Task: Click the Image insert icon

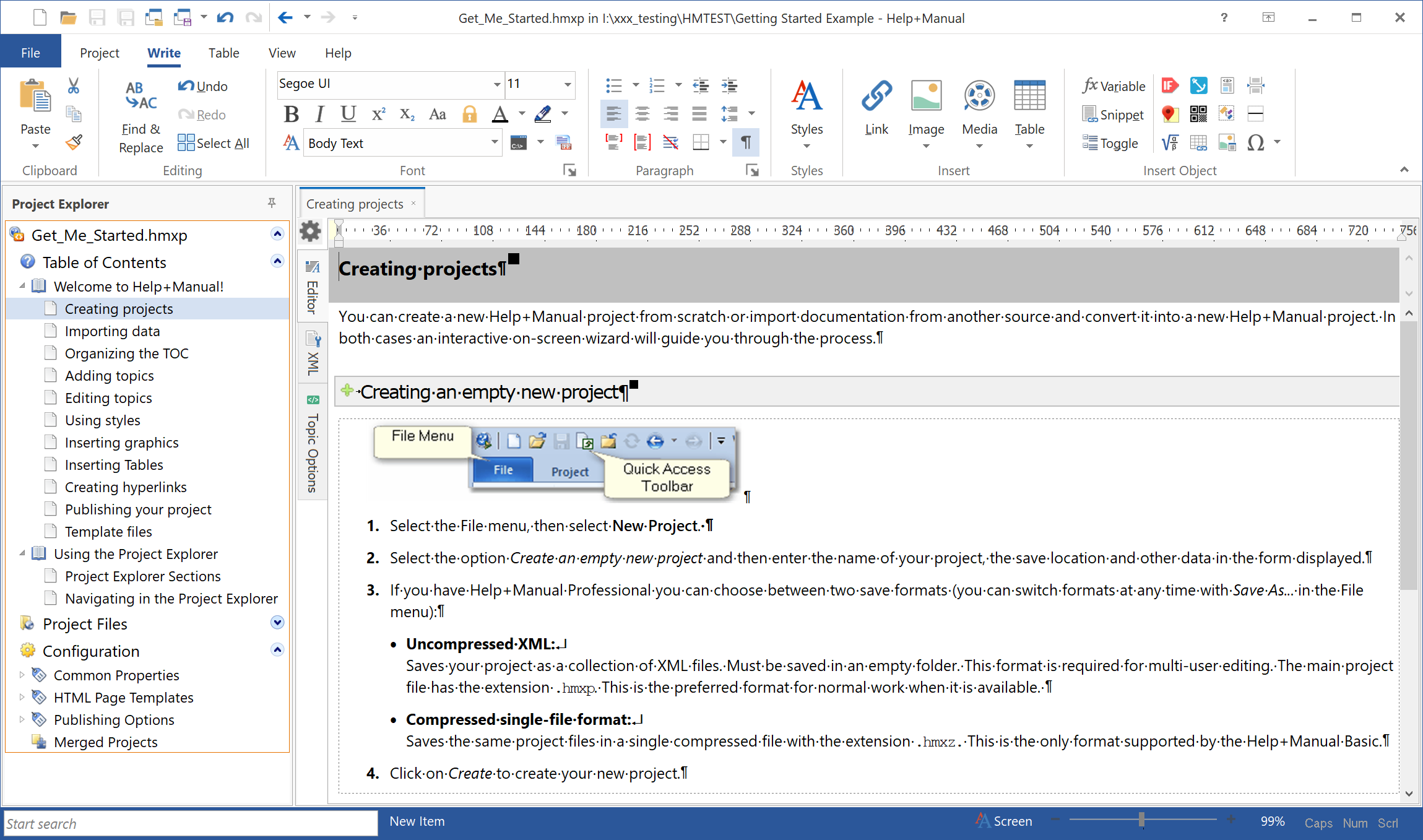Action: click(926, 97)
